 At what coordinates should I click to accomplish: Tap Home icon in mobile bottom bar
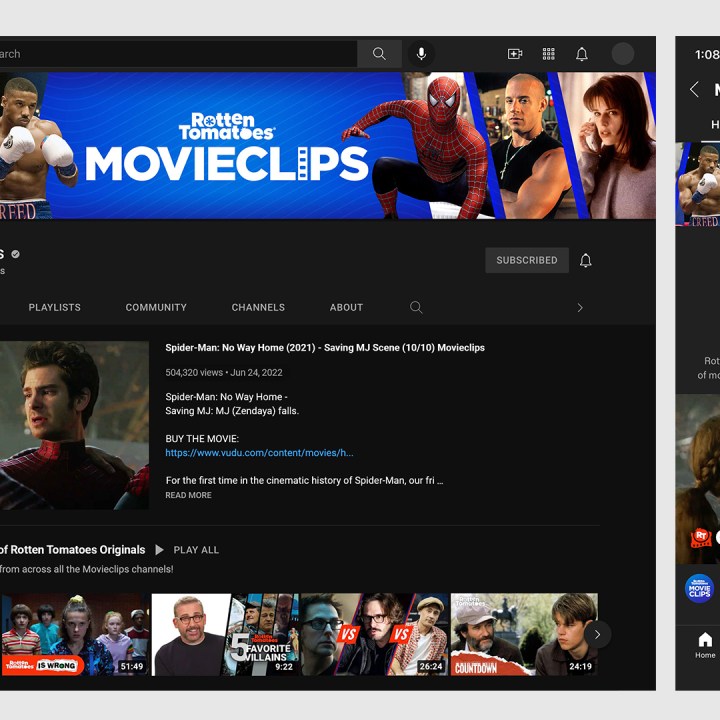point(705,646)
